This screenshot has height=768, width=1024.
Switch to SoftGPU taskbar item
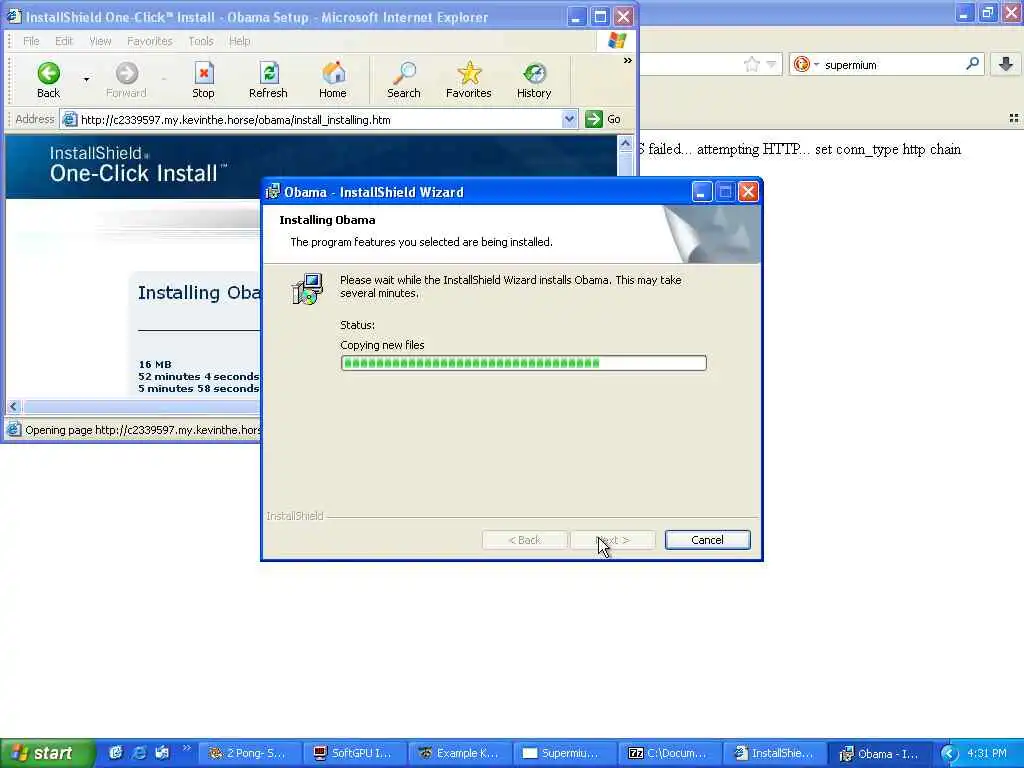pyautogui.click(x=355, y=753)
